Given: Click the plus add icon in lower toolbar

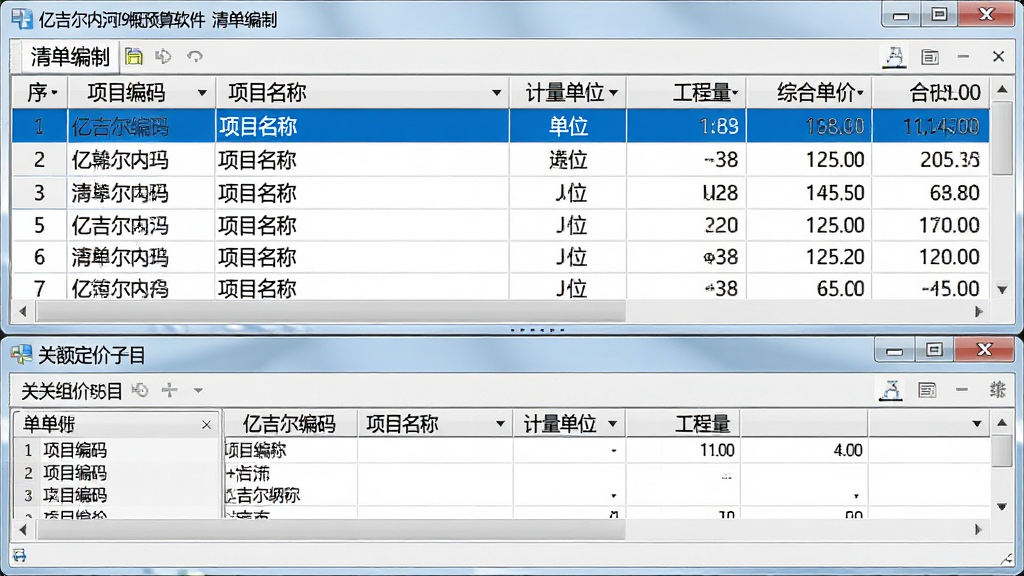Looking at the screenshot, I should 170,391.
